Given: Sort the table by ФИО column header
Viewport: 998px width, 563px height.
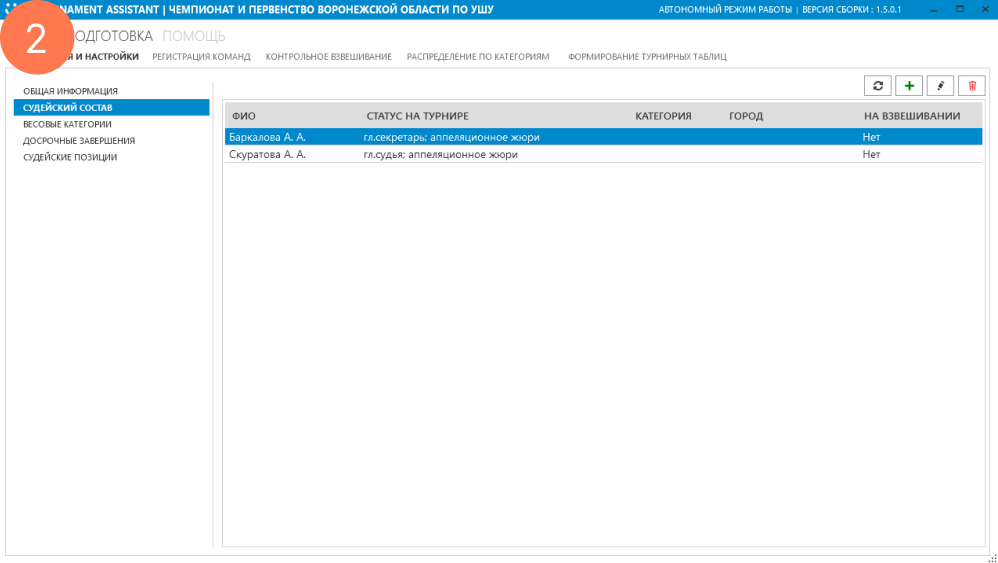Looking at the screenshot, I should pos(244,116).
